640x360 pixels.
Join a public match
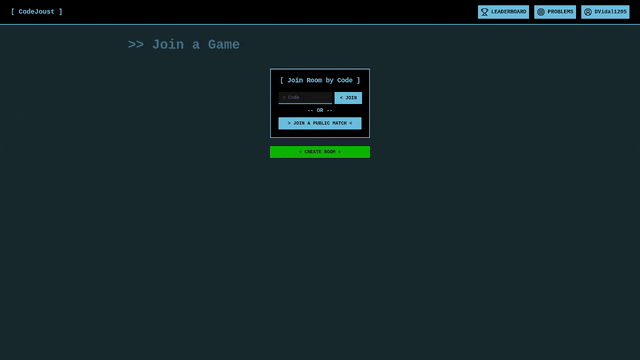320,123
